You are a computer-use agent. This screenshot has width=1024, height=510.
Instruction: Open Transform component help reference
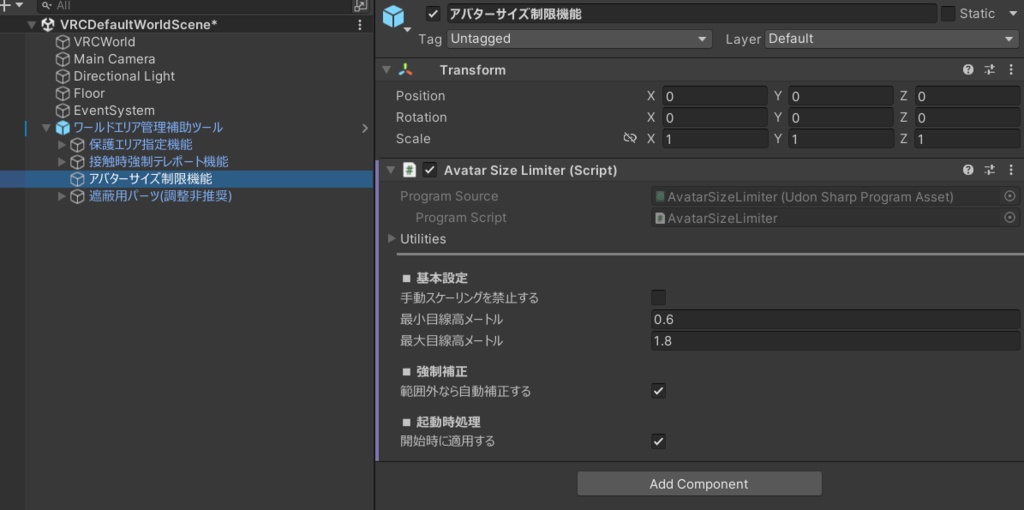coord(968,70)
